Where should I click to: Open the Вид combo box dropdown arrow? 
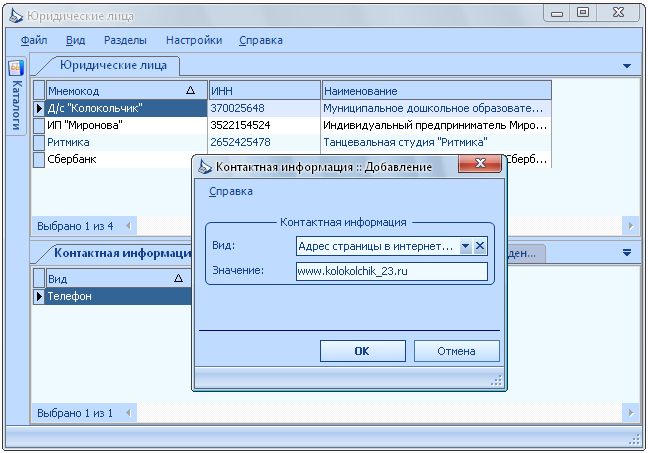[x=465, y=246]
